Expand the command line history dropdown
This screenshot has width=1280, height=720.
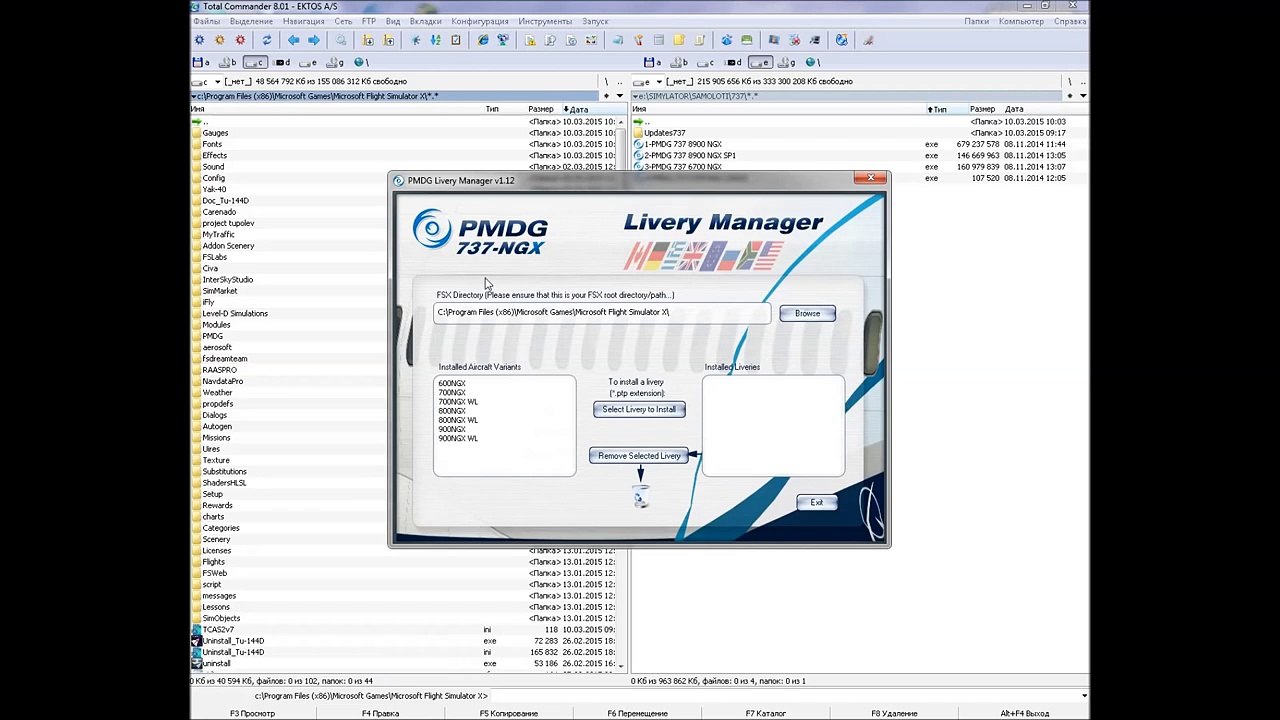pyautogui.click(x=1084, y=696)
